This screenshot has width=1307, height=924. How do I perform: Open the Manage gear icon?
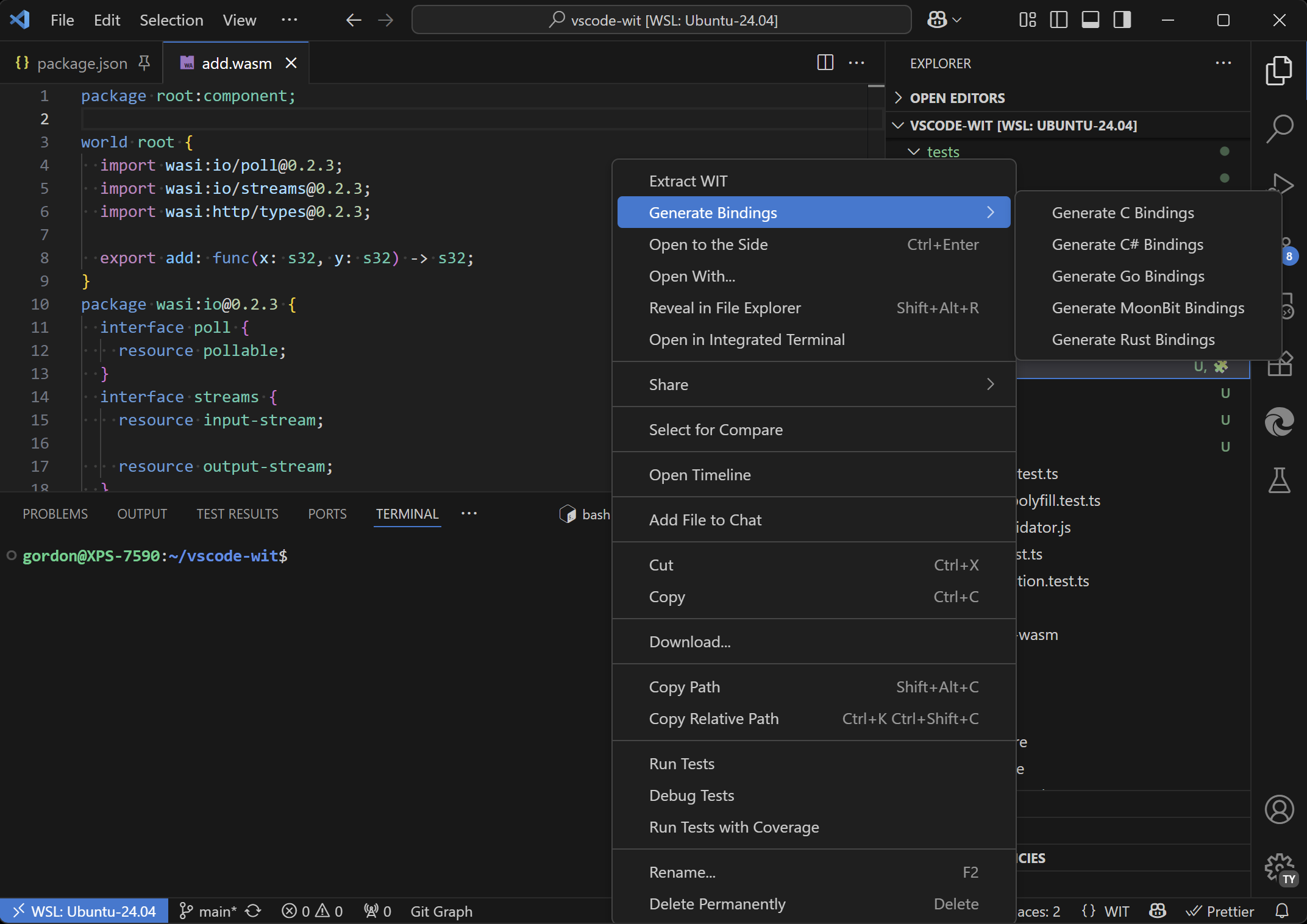(1279, 867)
